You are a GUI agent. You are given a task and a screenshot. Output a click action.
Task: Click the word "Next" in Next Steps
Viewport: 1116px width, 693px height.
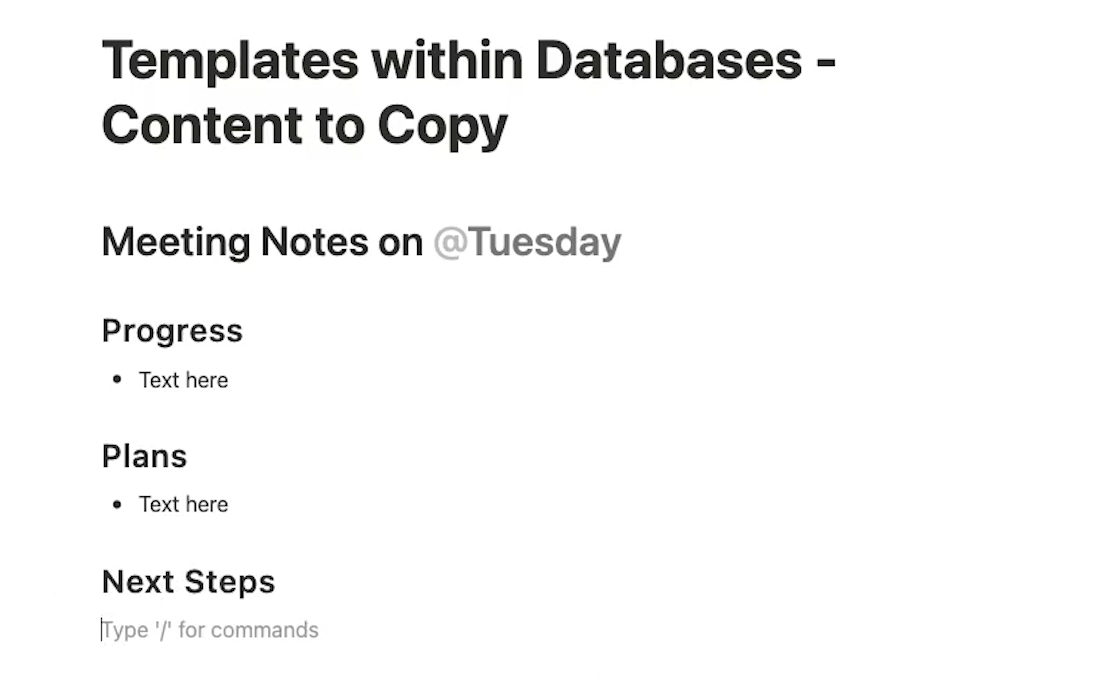tap(138, 582)
